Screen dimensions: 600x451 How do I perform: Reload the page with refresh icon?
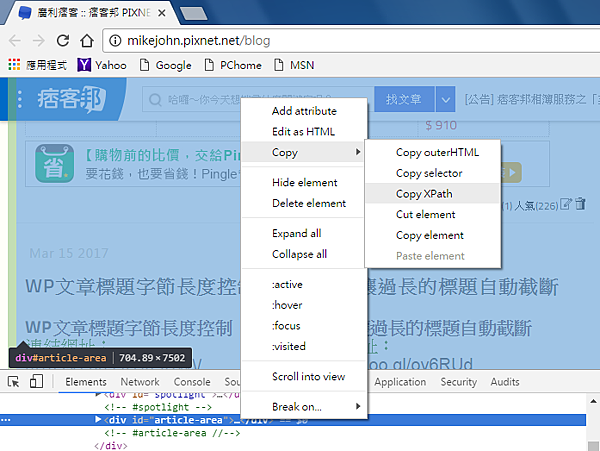[63, 41]
